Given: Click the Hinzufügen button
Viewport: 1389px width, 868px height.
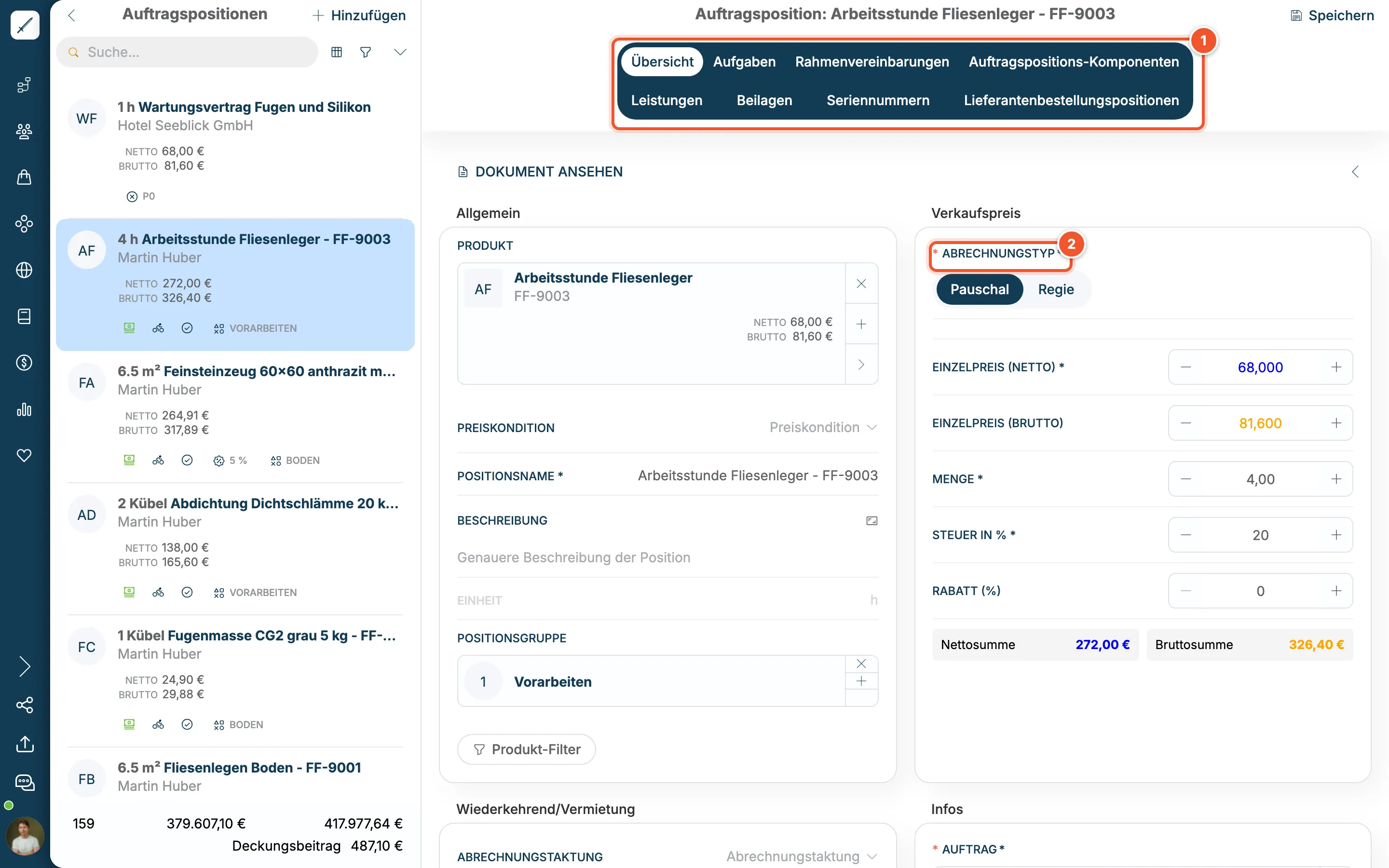Looking at the screenshot, I should pos(359,15).
